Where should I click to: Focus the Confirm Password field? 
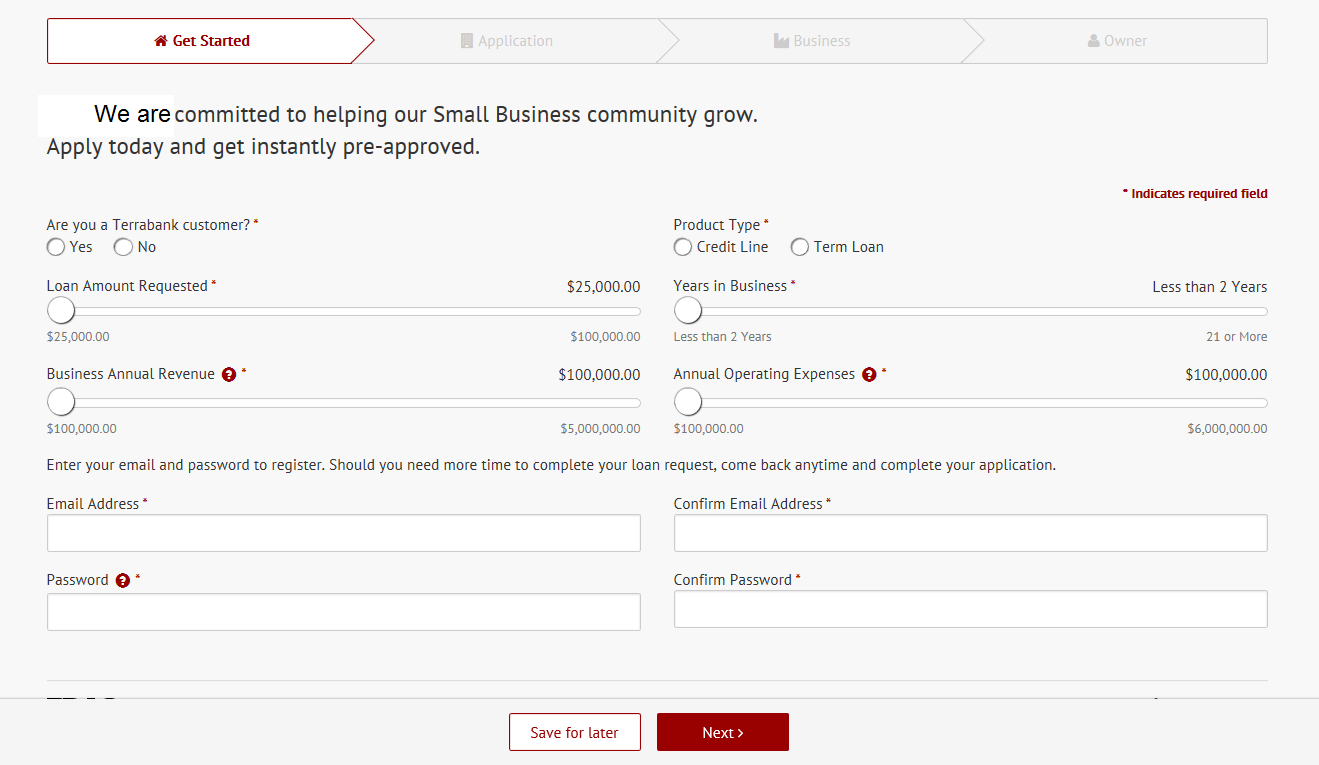(970, 609)
